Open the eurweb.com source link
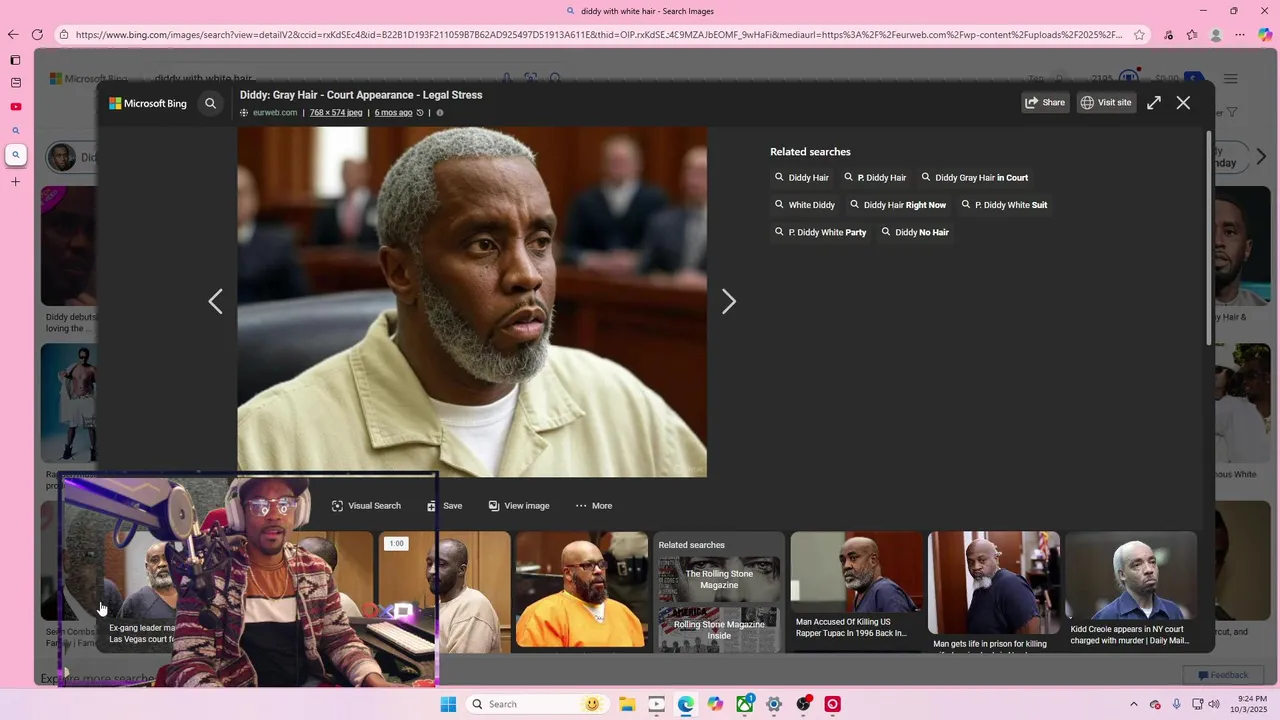This screenshot has width=1280, height=720. click(x=275, y=113)
